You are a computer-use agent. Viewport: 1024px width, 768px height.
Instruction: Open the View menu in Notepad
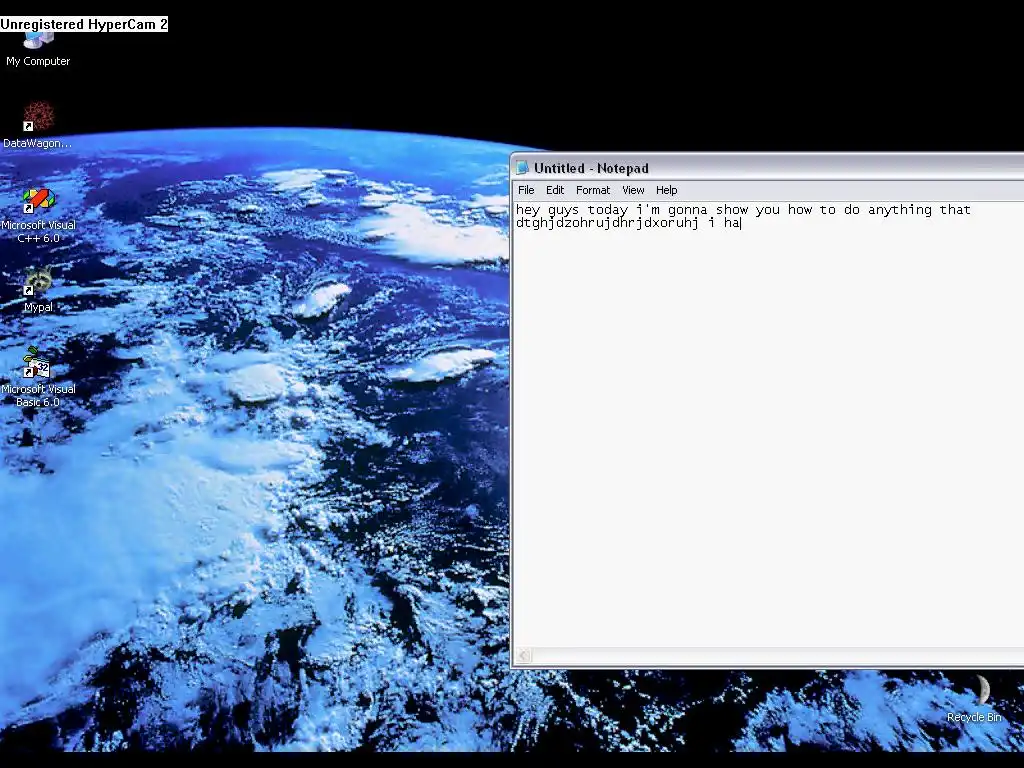[633, 190]
